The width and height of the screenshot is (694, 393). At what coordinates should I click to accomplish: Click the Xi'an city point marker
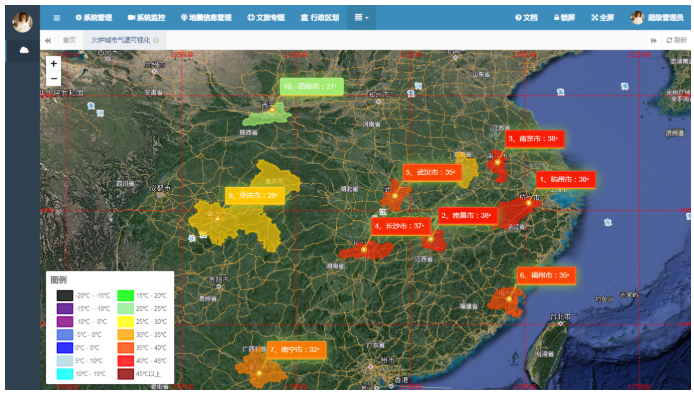[x=272, y=110]
